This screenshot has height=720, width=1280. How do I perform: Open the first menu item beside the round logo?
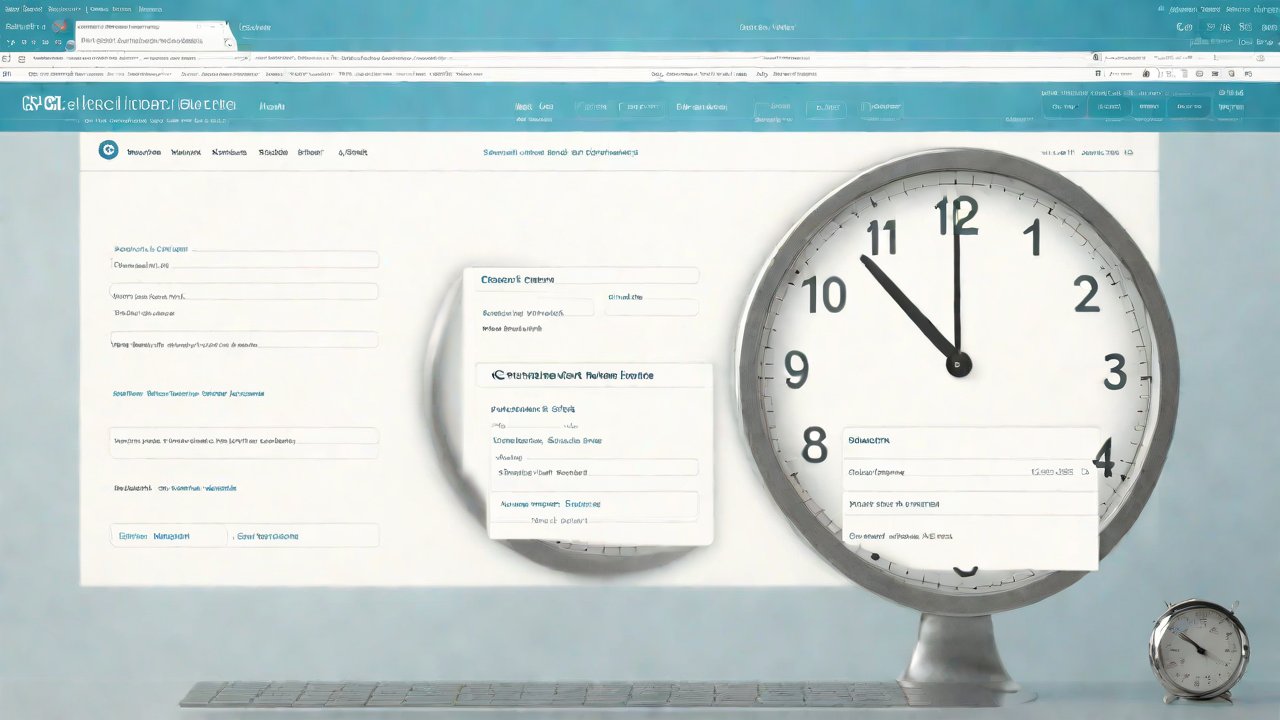point(144,153)
